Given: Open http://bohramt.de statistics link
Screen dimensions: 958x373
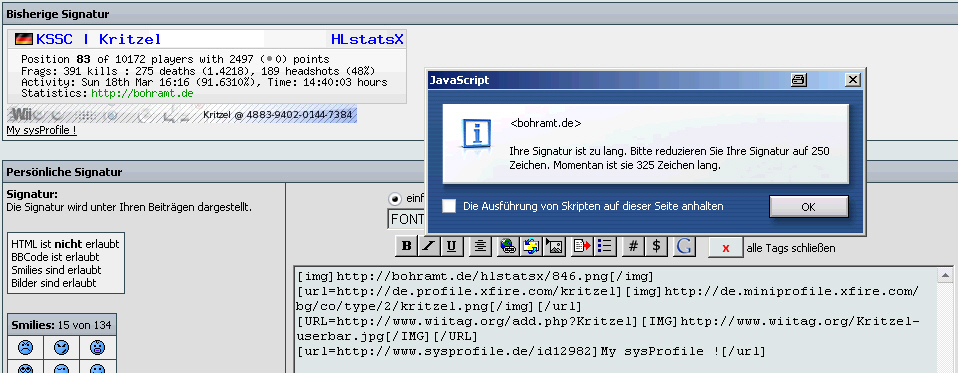Looking at the screenshot, I should [142, 94].
